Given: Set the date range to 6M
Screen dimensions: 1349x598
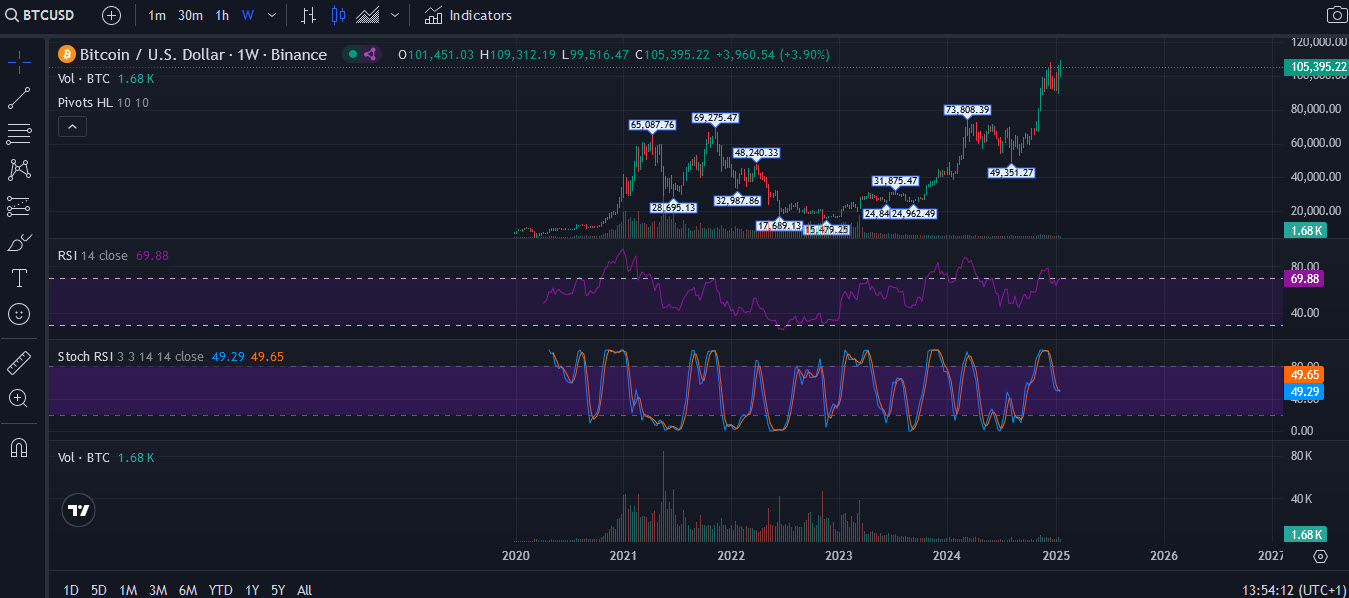Looking at the screenshot, I should point(188,590).
